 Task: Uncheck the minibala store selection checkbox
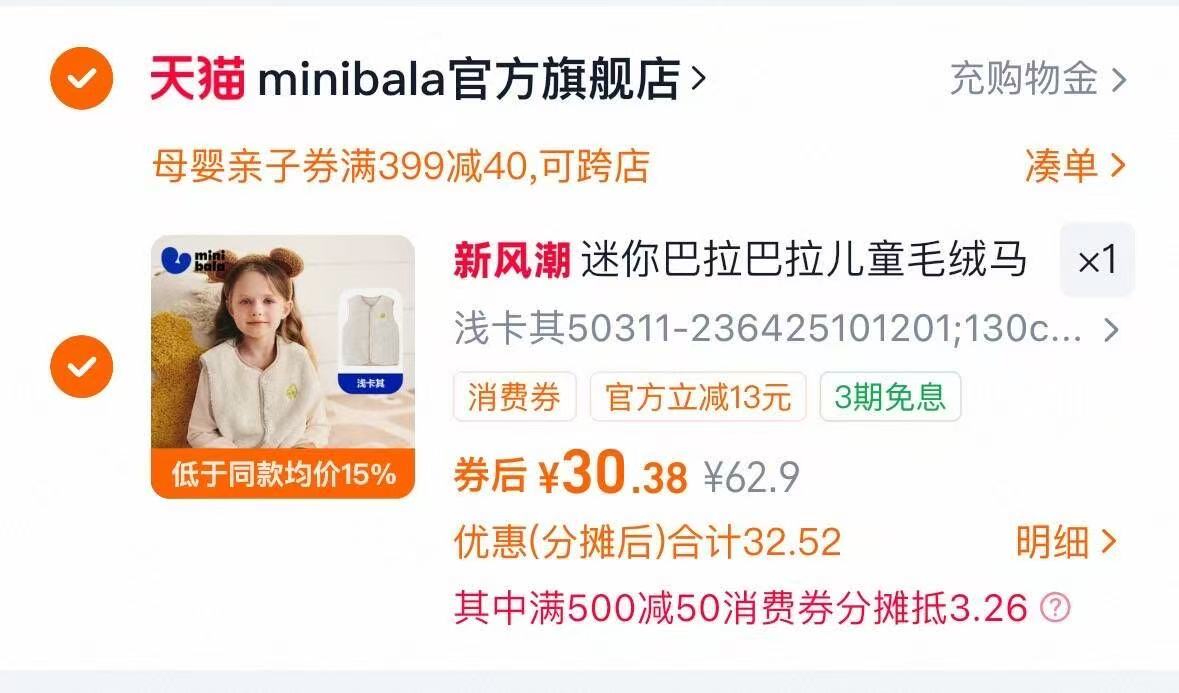pos(81,78)
